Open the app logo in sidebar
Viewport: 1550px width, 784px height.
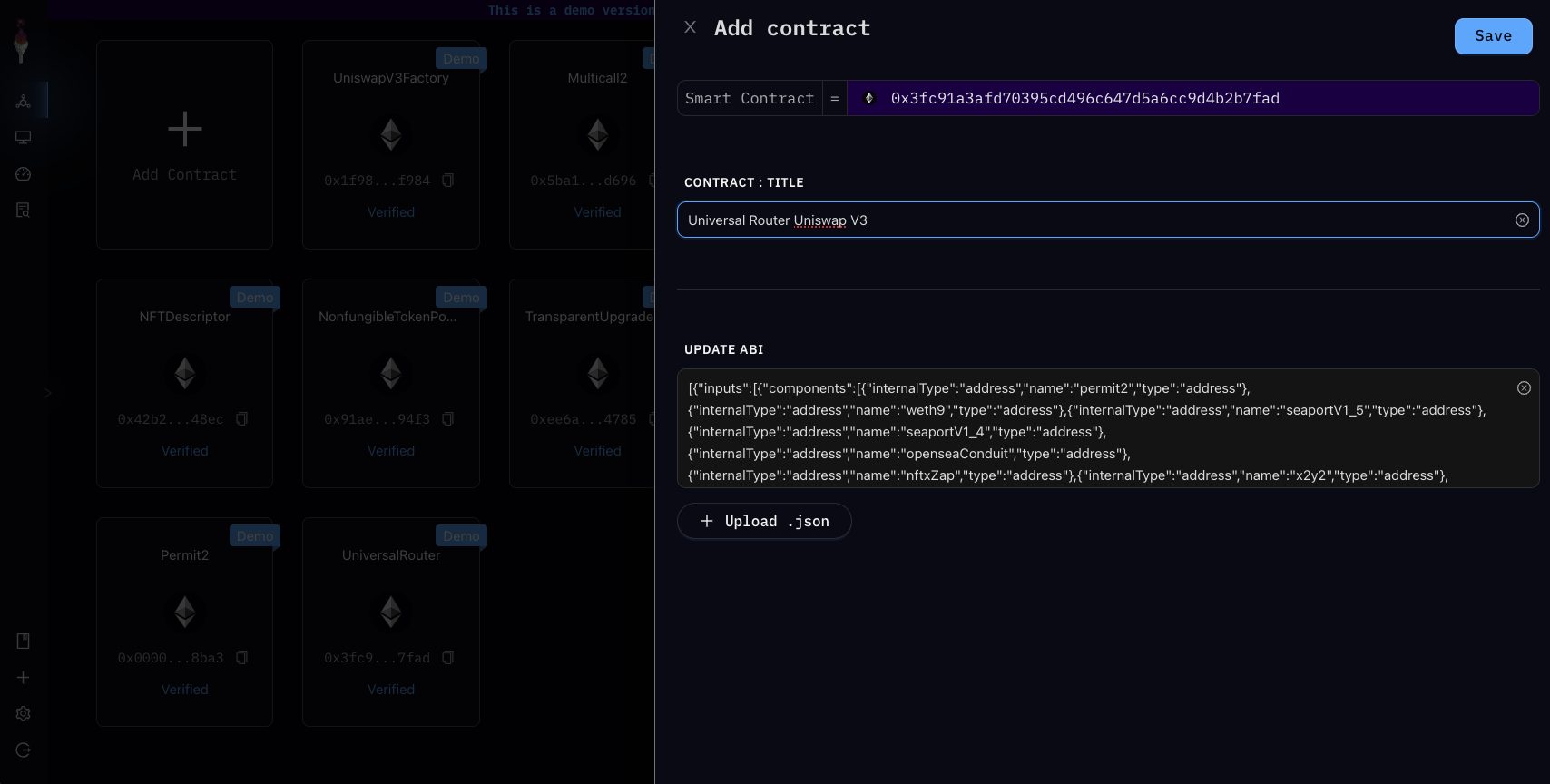22,43
